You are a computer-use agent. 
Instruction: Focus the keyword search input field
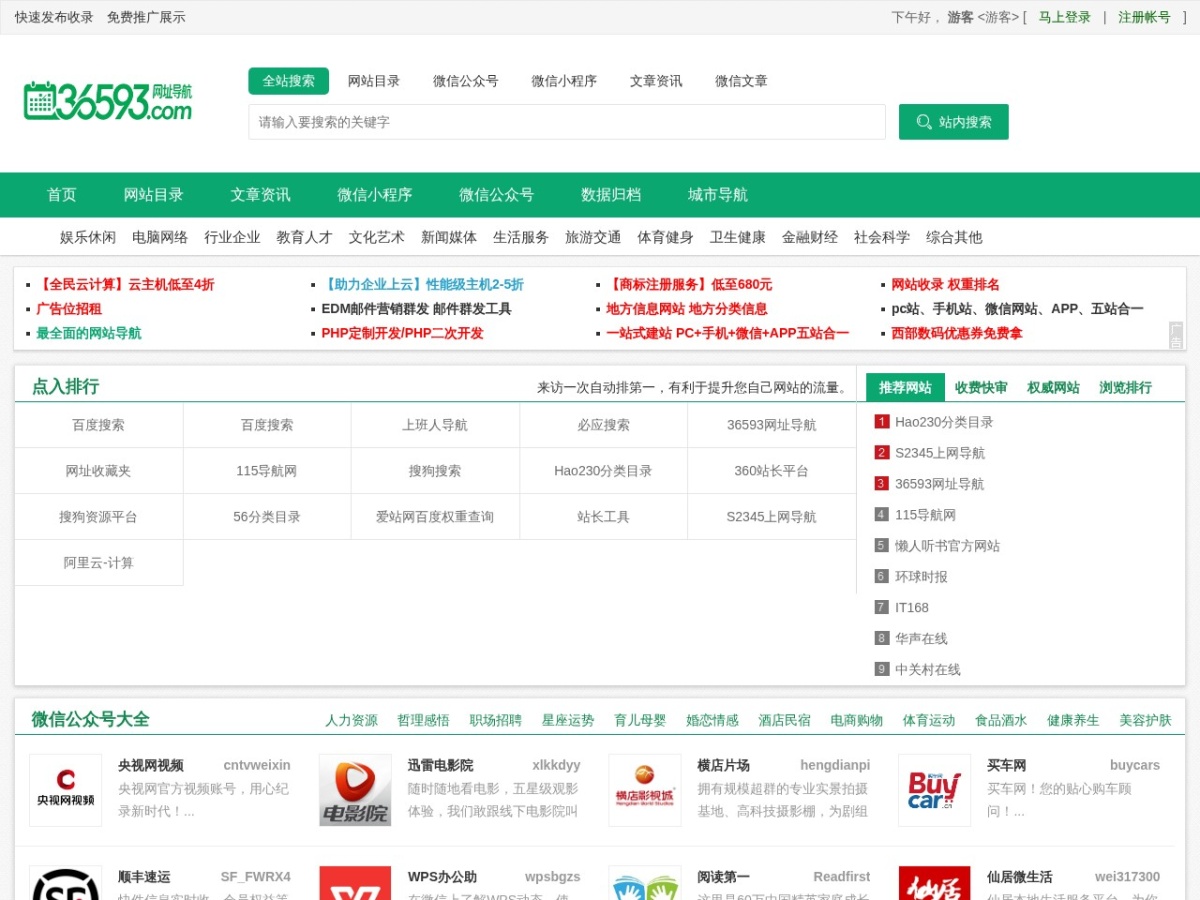tap(567, 122)
